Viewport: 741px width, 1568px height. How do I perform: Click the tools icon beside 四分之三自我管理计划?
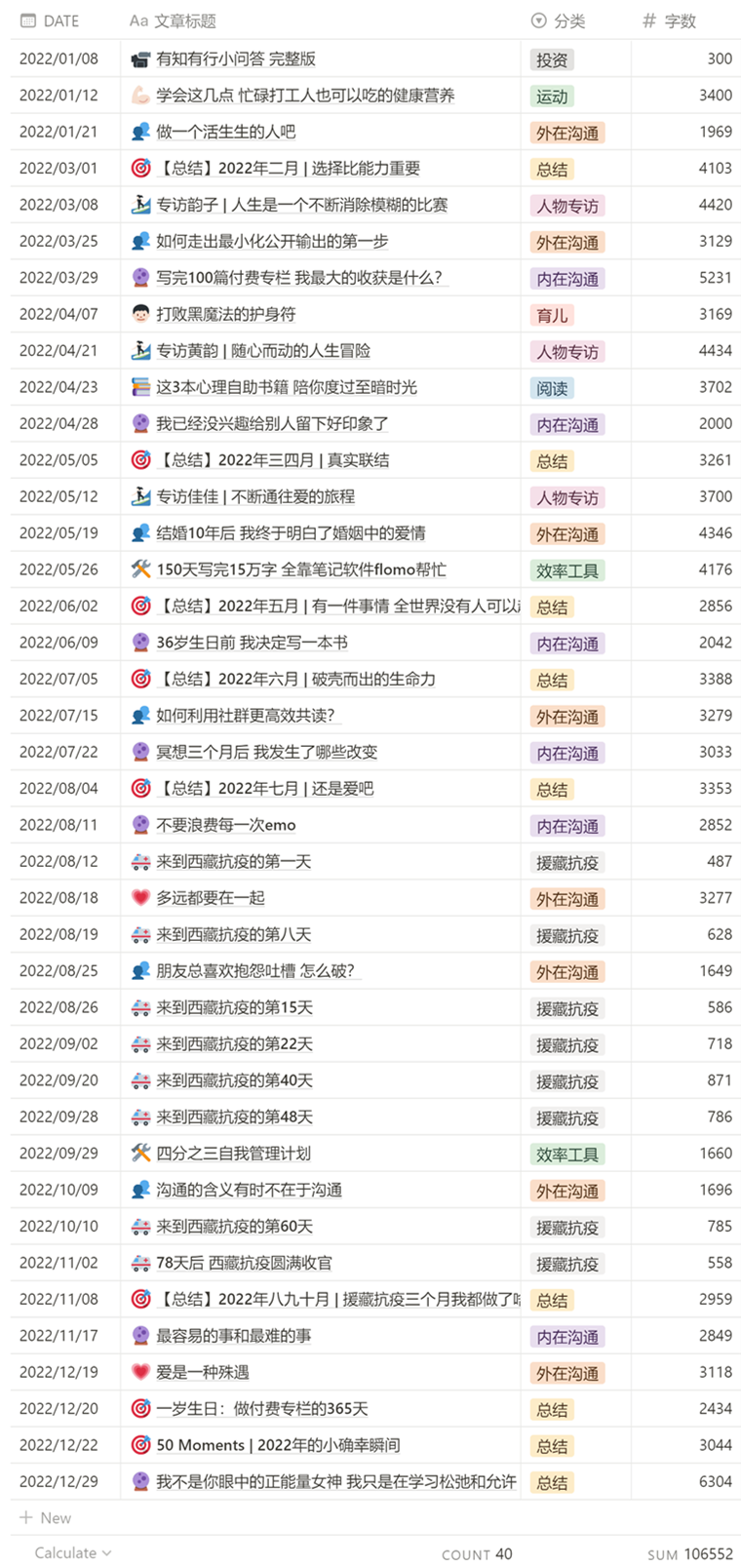tap(140, 1154)
